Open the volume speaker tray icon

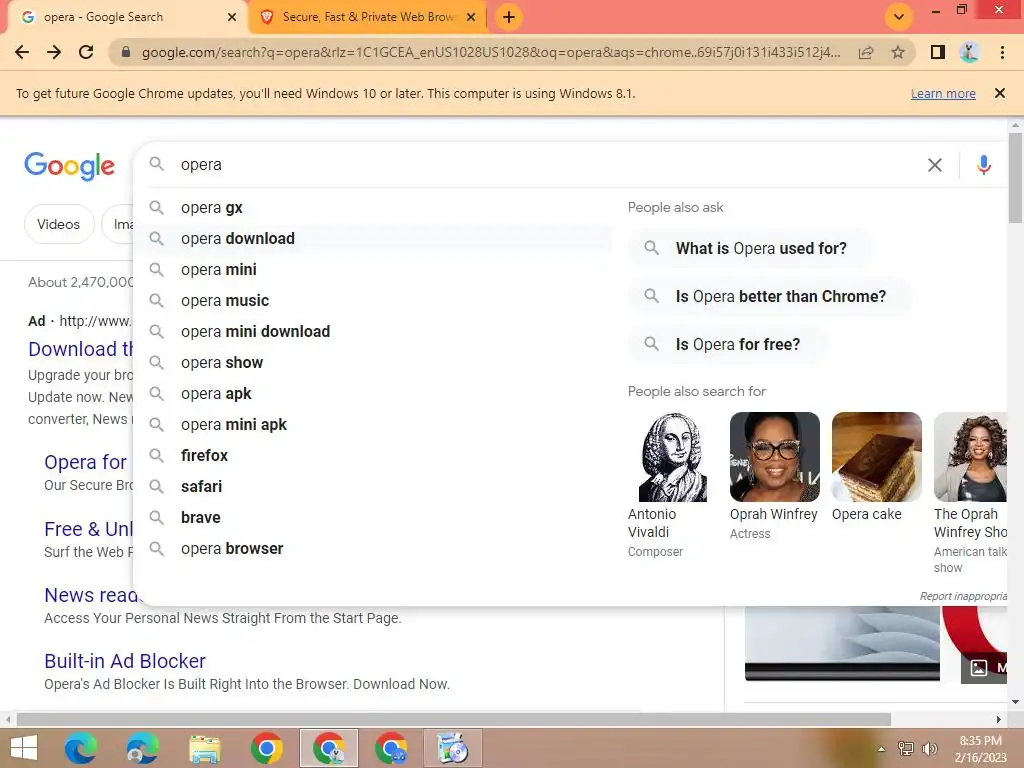click(x=929, y=749)
